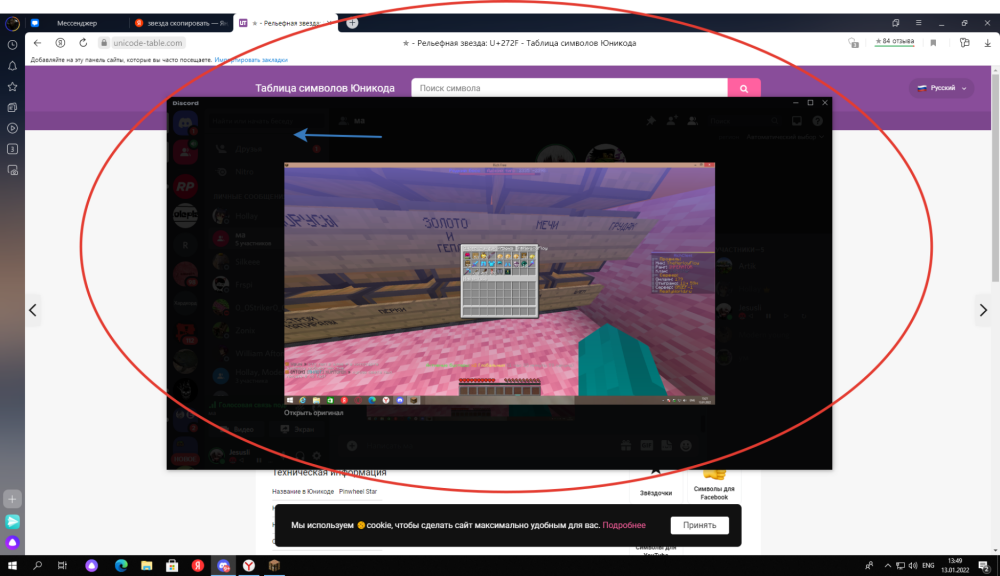The image size is (1000, 576).
Task: Open the '84 отзыва' site reviews
Action: [894, 41]
